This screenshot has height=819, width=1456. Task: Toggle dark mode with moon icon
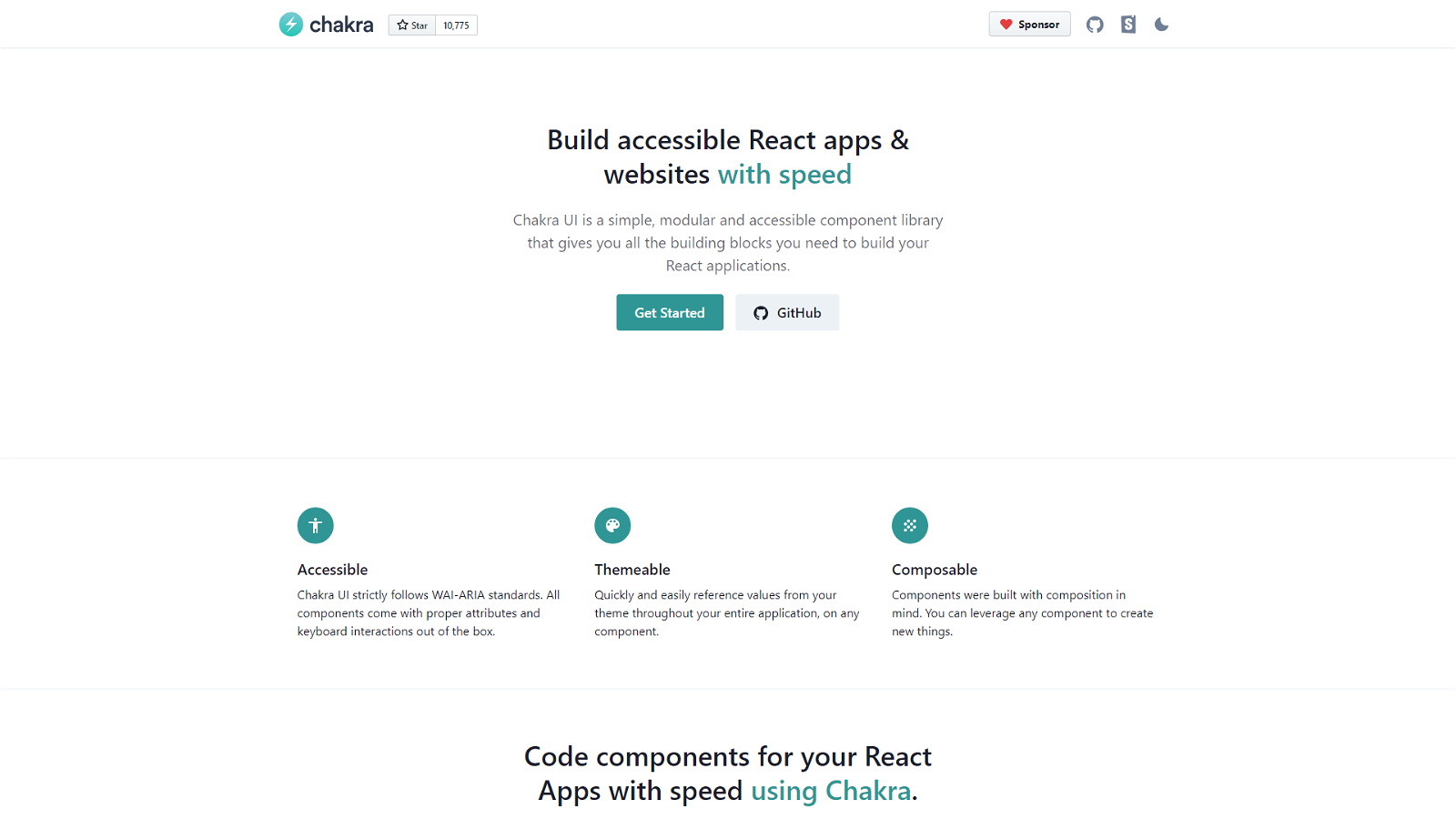coord(1161,25)
